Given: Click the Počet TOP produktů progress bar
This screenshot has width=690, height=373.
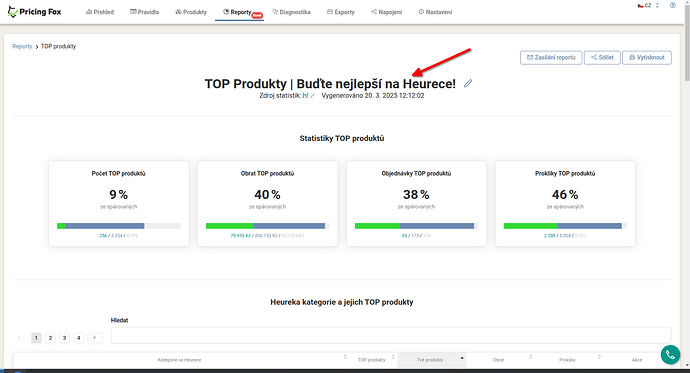Looking at the screenshot, I should pyautogui.click(x=119, y=226).
